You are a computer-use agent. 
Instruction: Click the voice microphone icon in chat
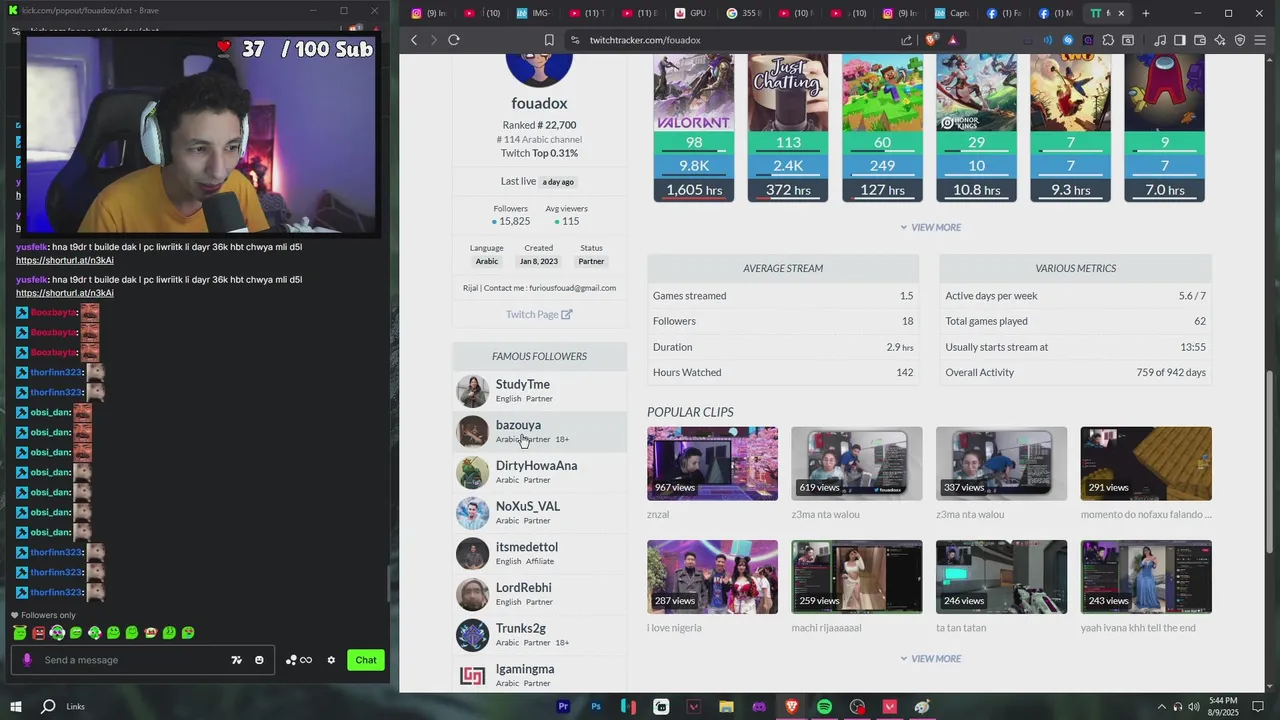coord(27,660)
